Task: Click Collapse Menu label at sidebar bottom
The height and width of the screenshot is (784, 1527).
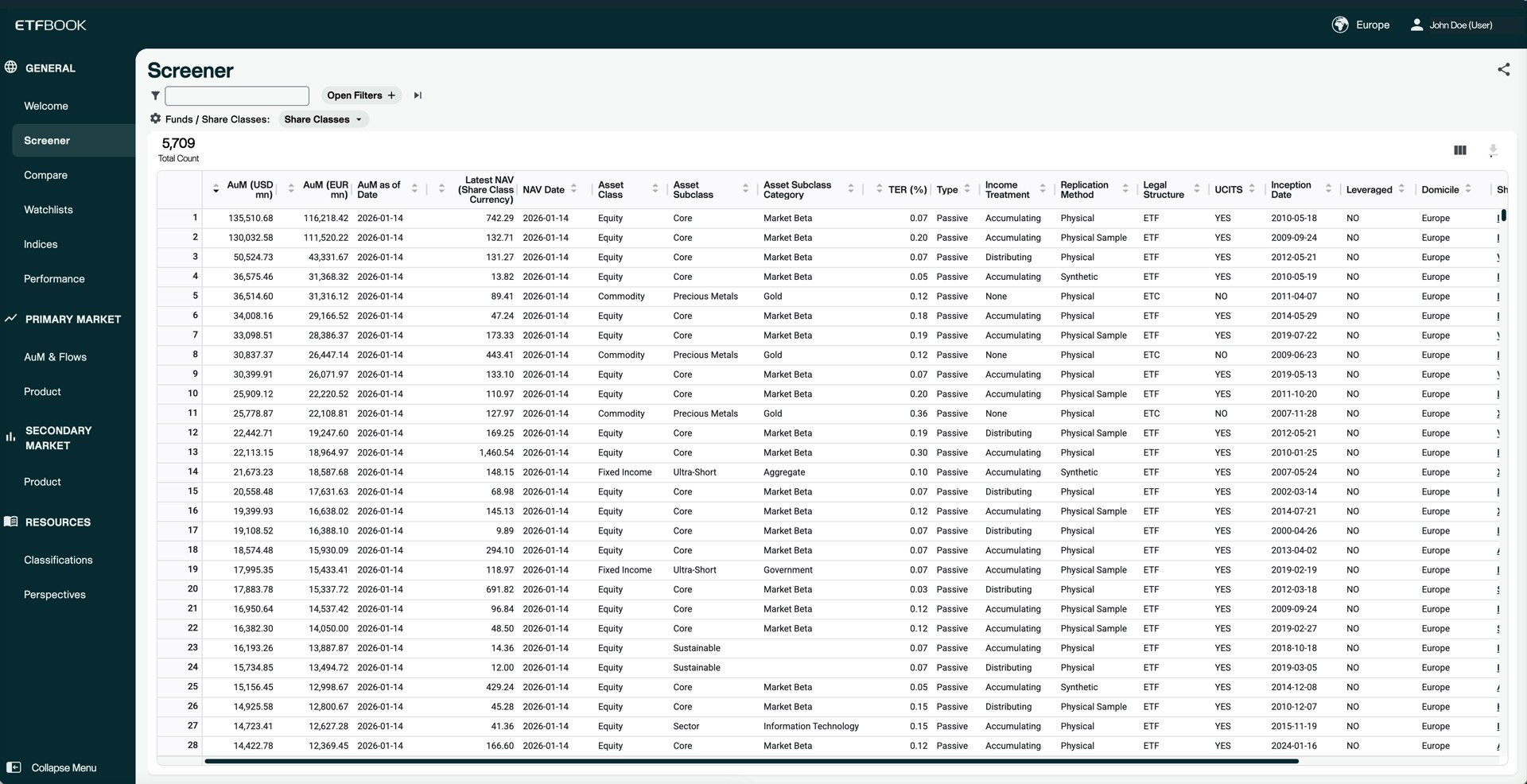Action: coord(64,768)
